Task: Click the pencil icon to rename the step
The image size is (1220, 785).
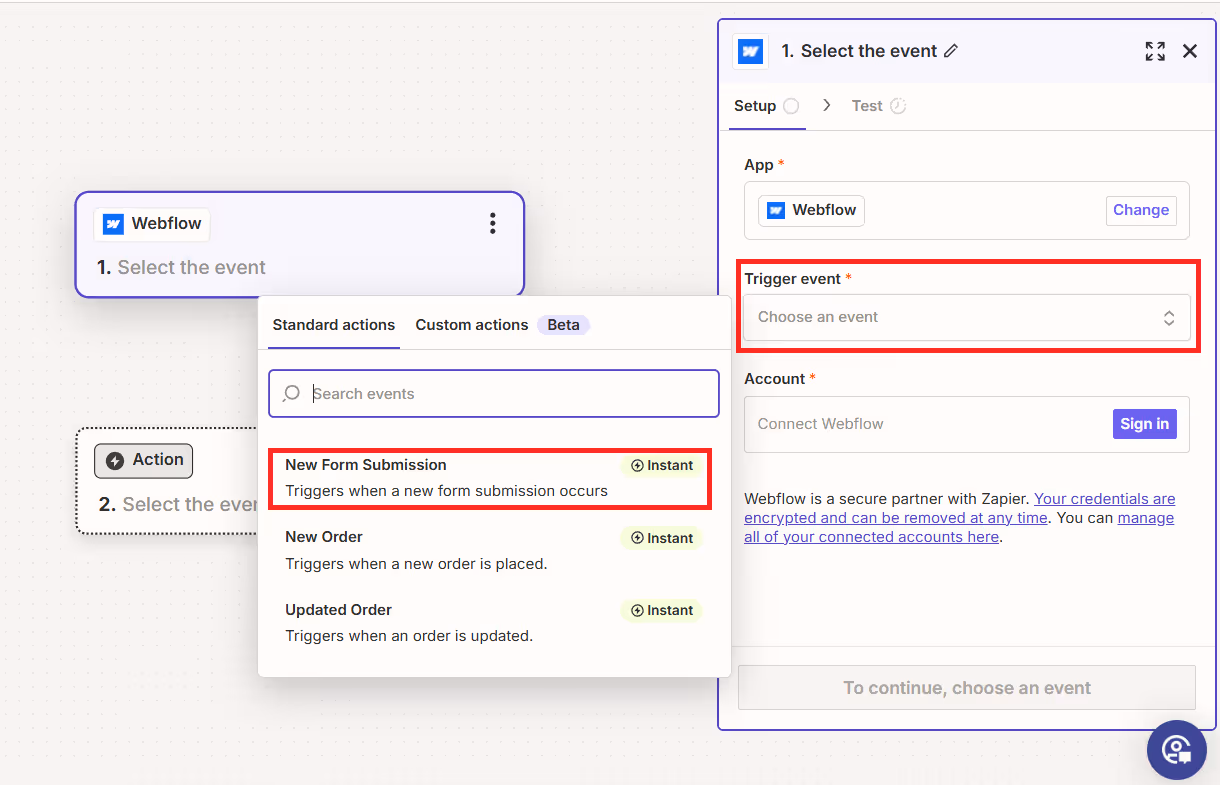Action: [951, 51]
